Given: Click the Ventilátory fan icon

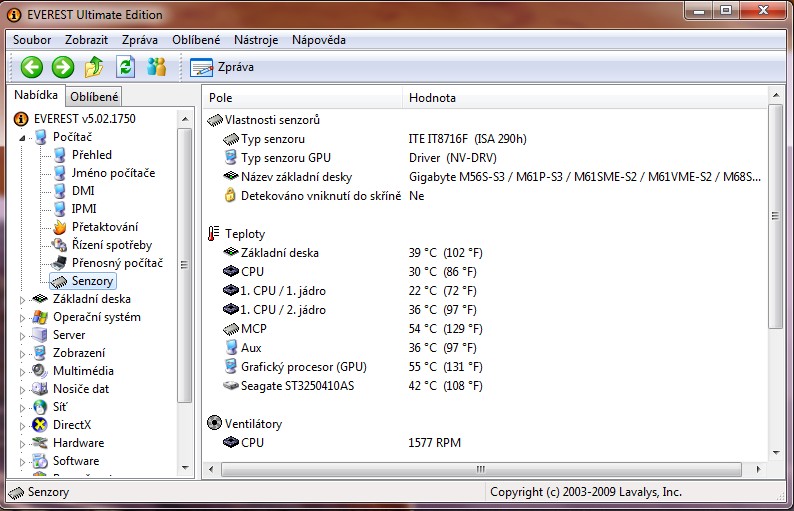Looking at the screenshot, I should coord(215,423).
